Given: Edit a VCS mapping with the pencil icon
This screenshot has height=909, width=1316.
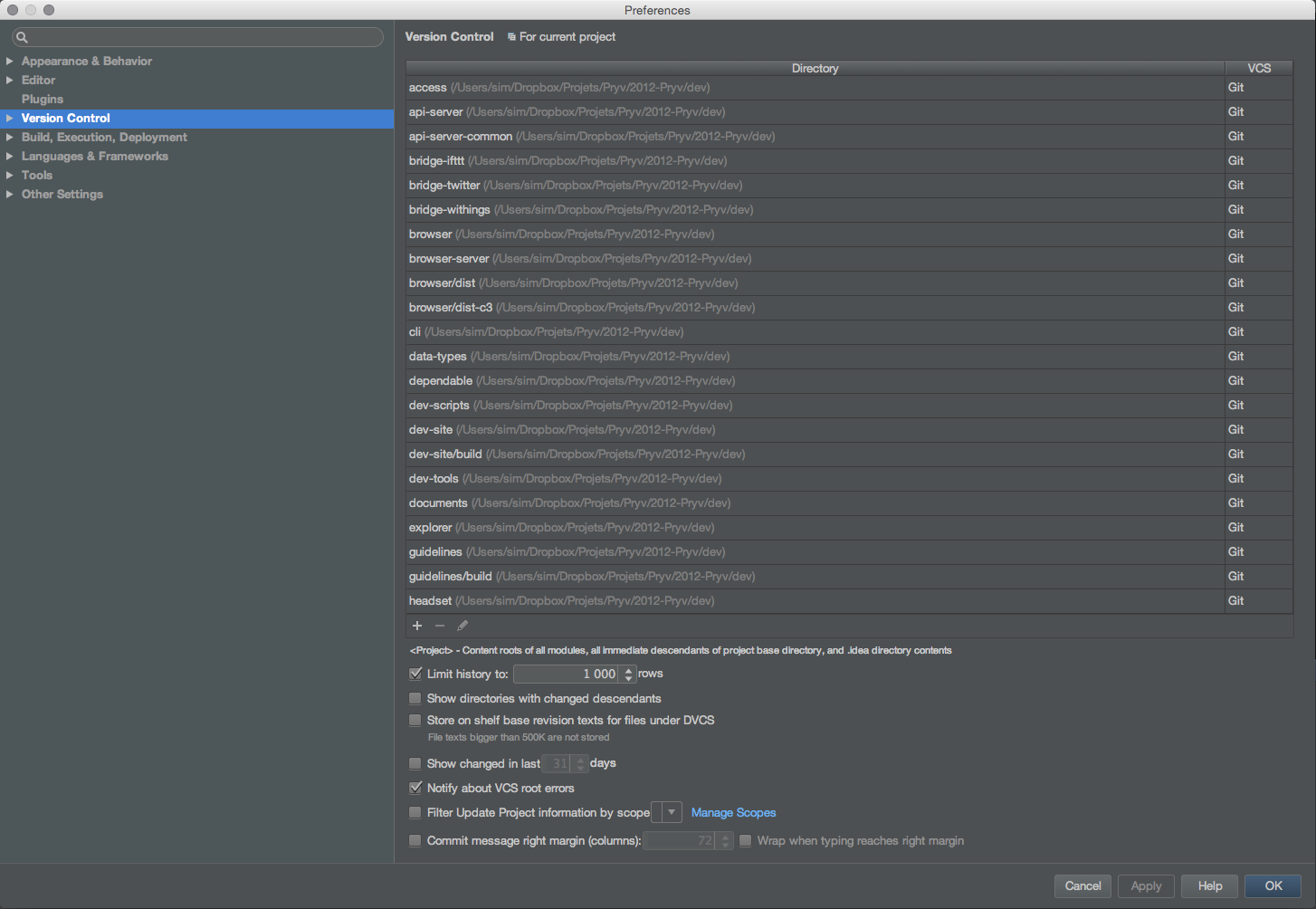Looking at the screenshot, I should (463, 625).
